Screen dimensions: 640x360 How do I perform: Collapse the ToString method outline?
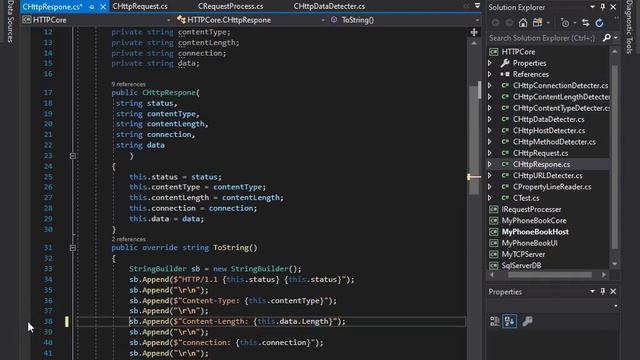click(x=73, y=248)
